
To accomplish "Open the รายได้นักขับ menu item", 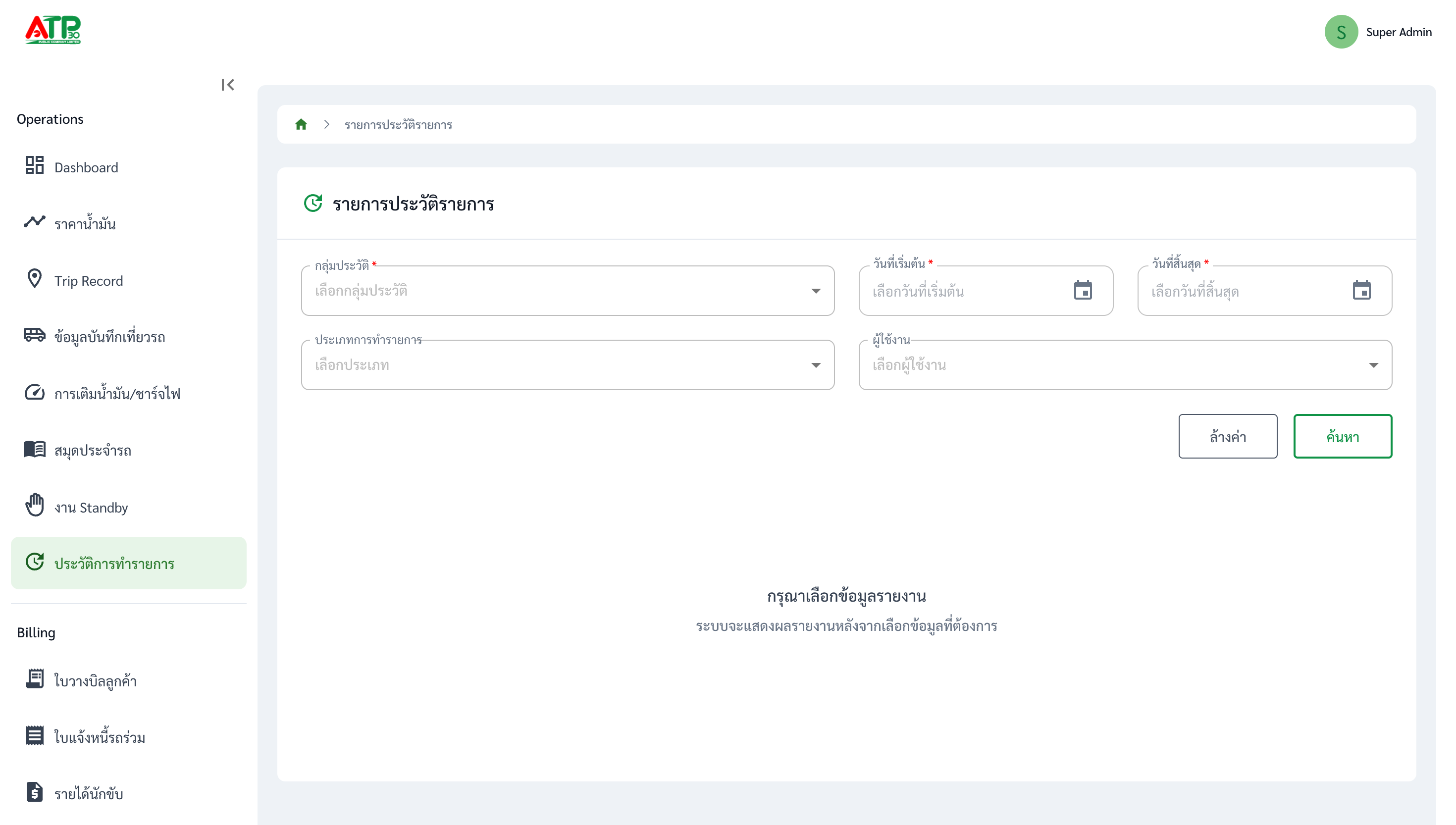I will coord(129,794).
